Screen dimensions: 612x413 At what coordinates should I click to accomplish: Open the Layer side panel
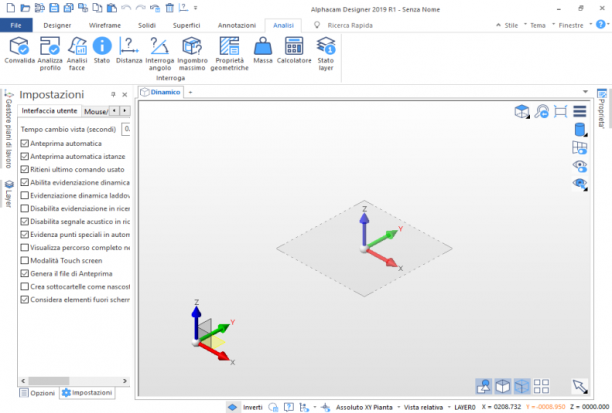pyautogui.click(x=9, y=194)
